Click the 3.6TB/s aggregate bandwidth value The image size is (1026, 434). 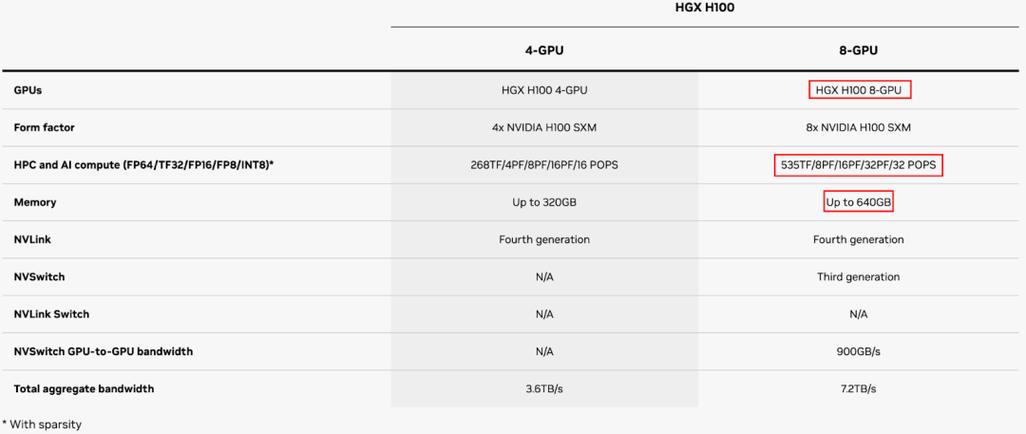(544, 389)
